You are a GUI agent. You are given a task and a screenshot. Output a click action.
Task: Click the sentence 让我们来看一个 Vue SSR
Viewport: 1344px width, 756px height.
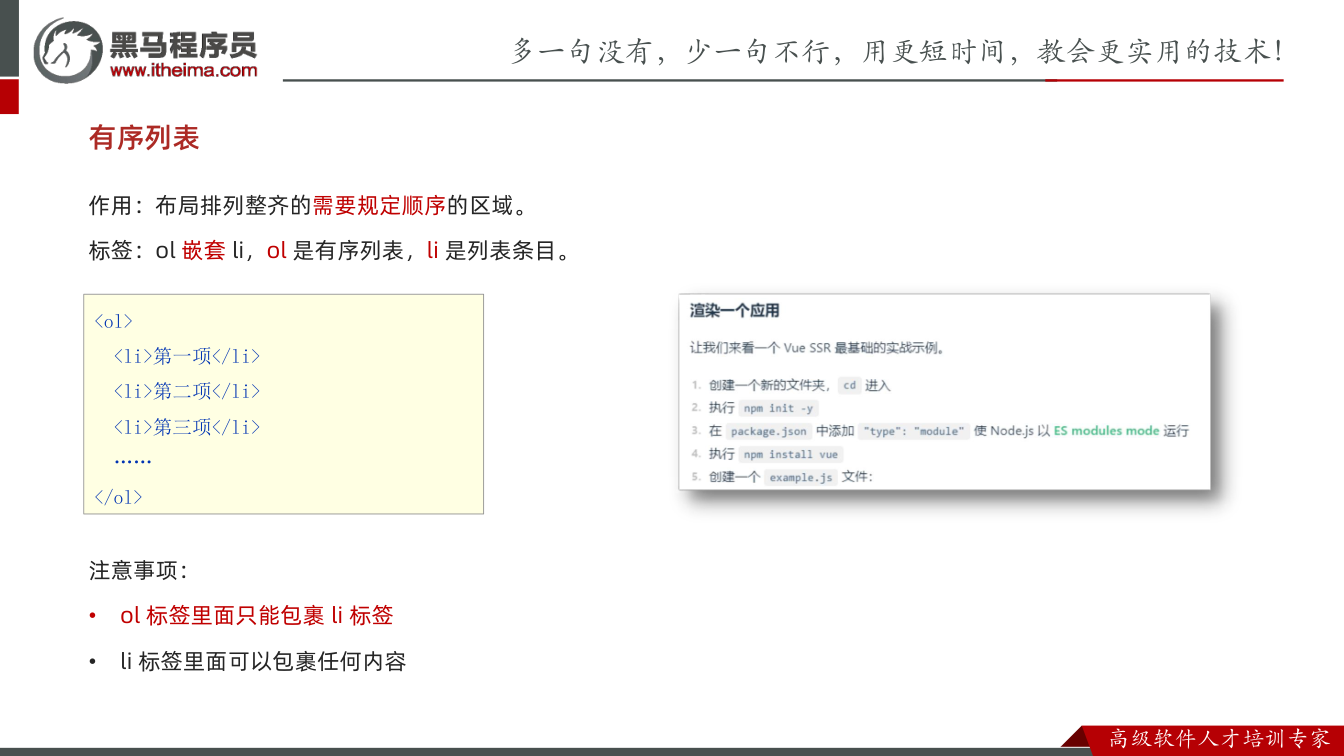(817, 349)
